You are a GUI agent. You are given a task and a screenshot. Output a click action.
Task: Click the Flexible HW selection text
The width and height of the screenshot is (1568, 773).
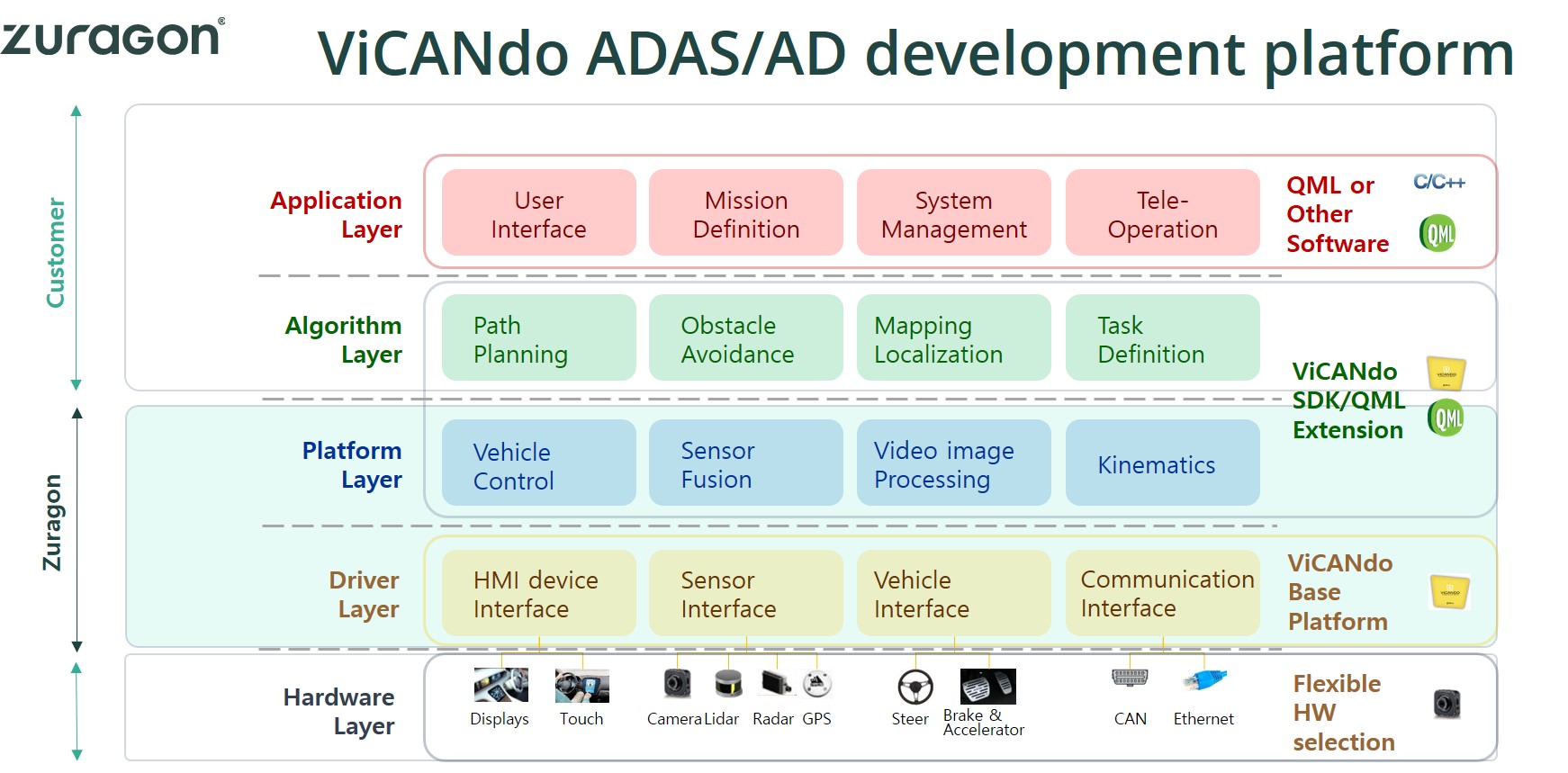1344,713
